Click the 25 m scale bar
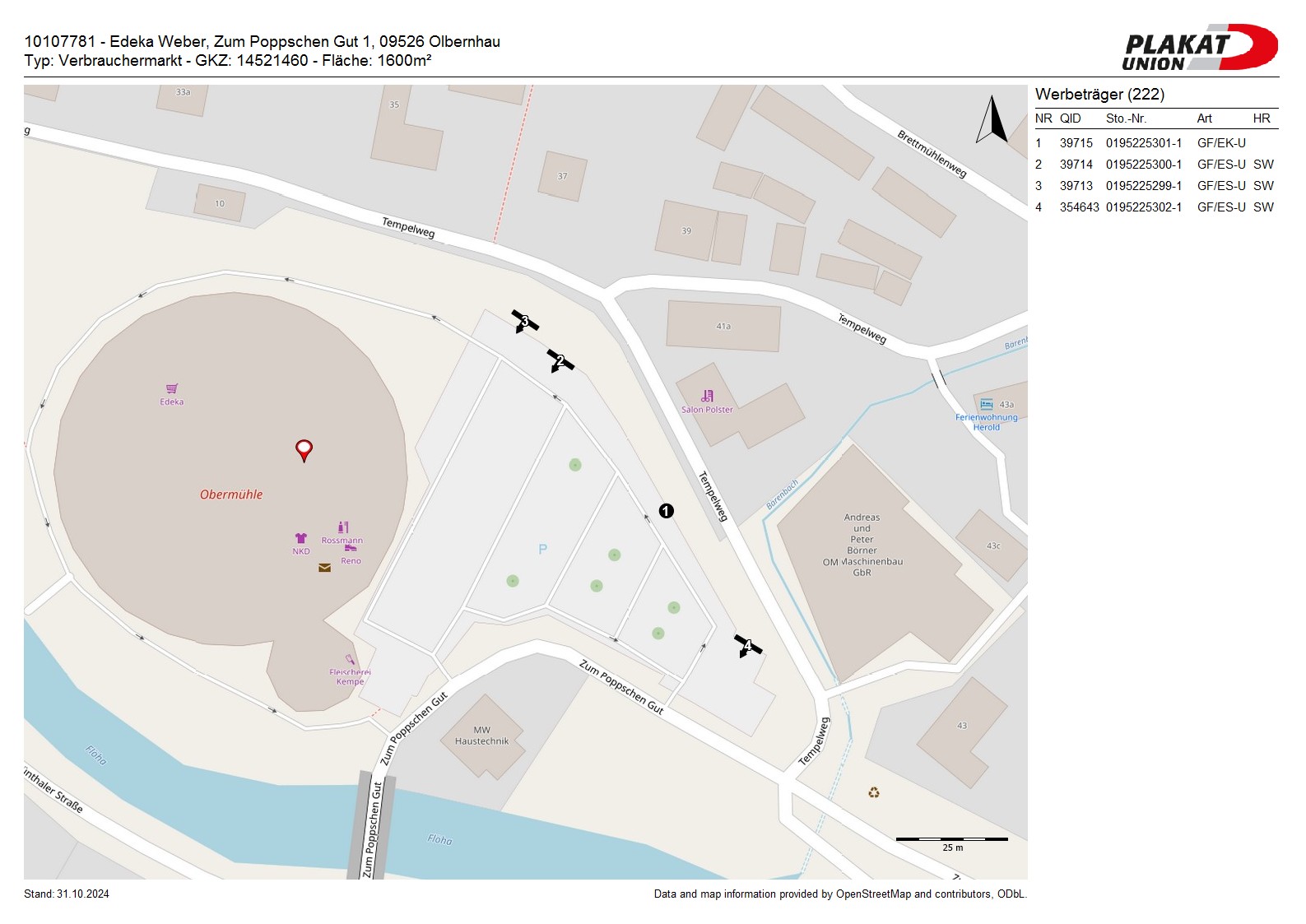 951,840
